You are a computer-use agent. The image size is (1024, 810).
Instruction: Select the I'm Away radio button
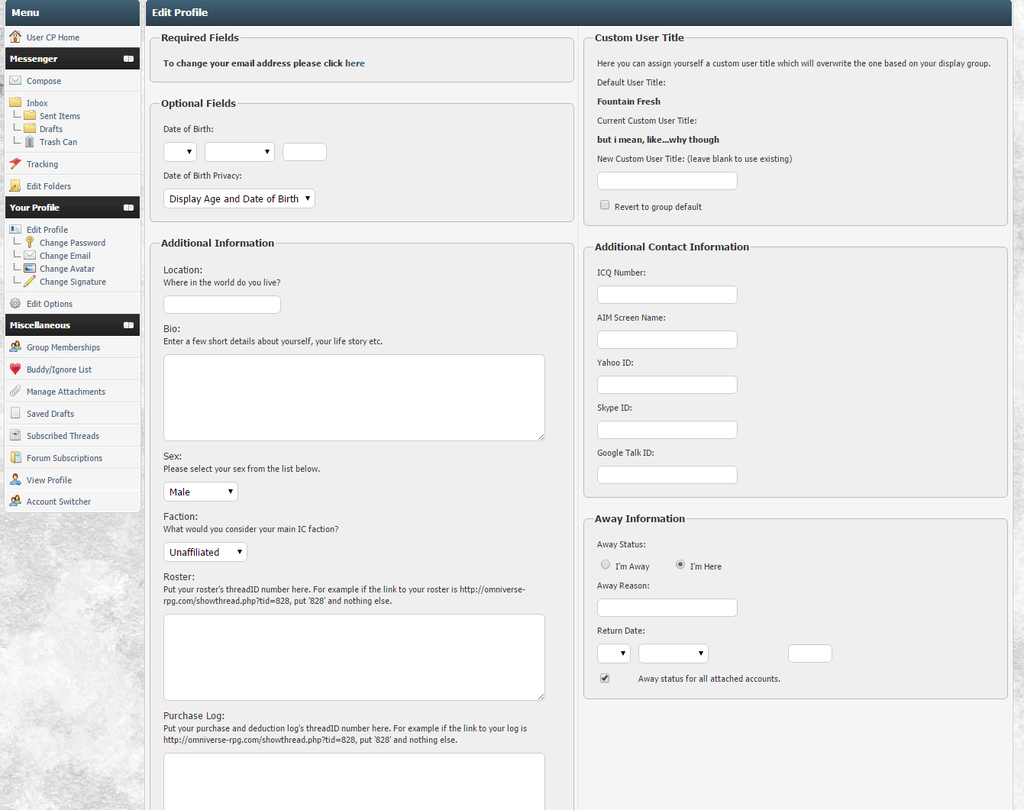coord(605,564)
